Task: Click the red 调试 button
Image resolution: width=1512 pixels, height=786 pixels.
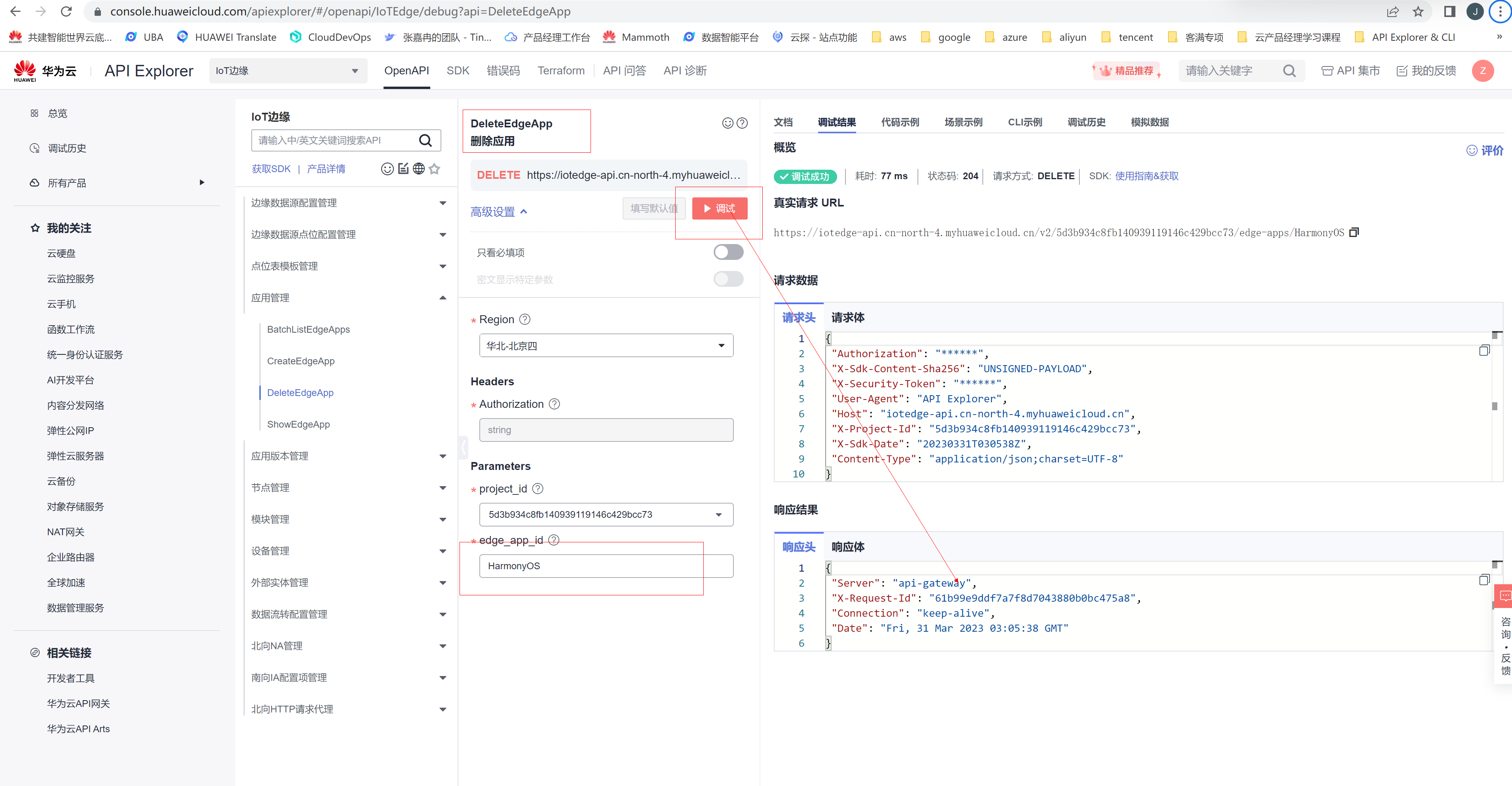Action: [x=719, y=208]
